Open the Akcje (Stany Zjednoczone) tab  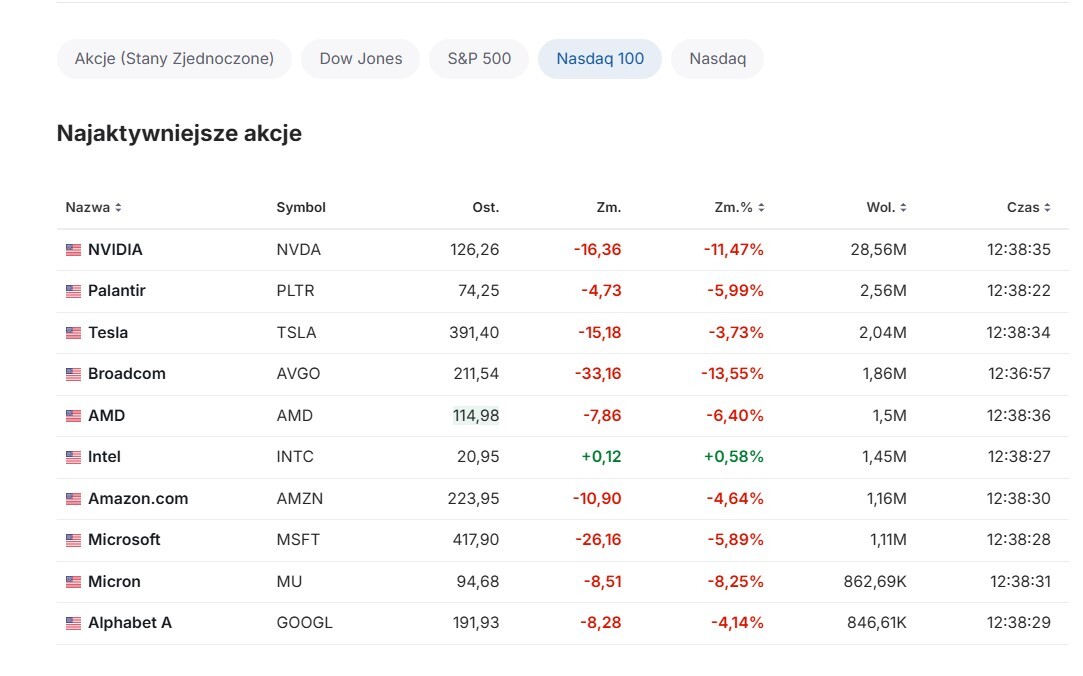pyautogui.click(x=174, y=59)
